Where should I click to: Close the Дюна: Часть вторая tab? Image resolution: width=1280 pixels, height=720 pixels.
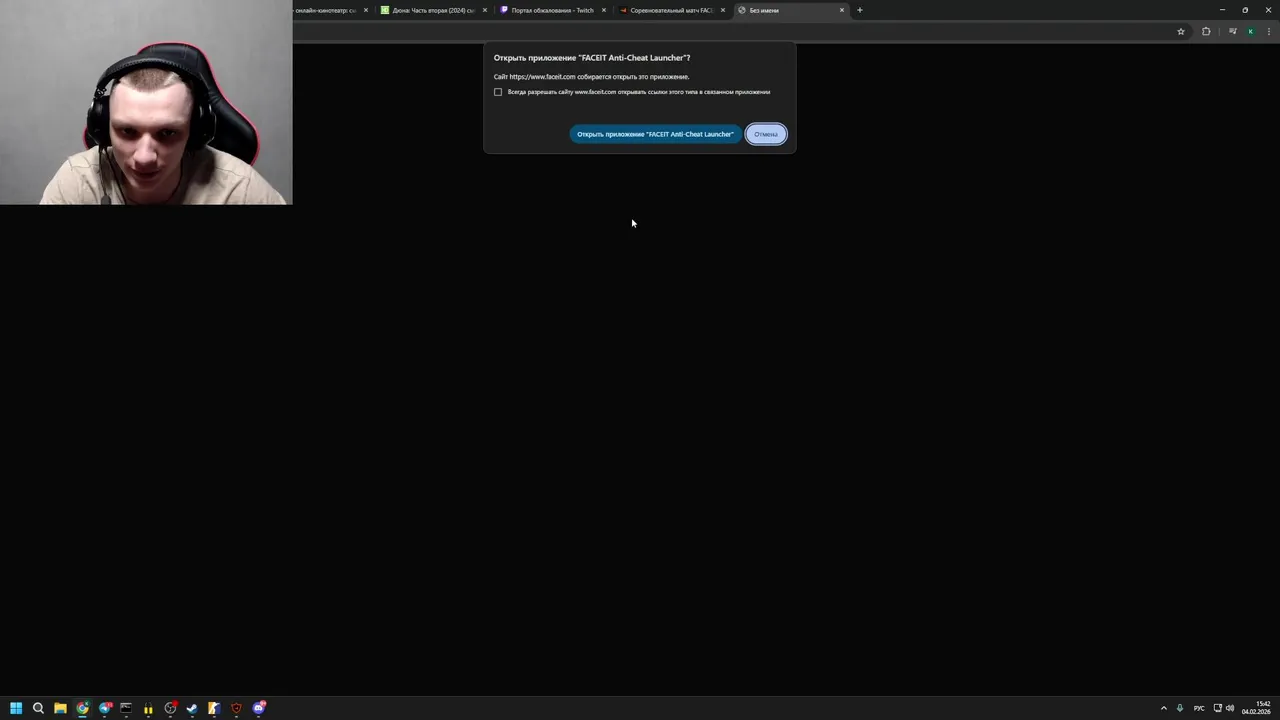(x=485, y=10)
